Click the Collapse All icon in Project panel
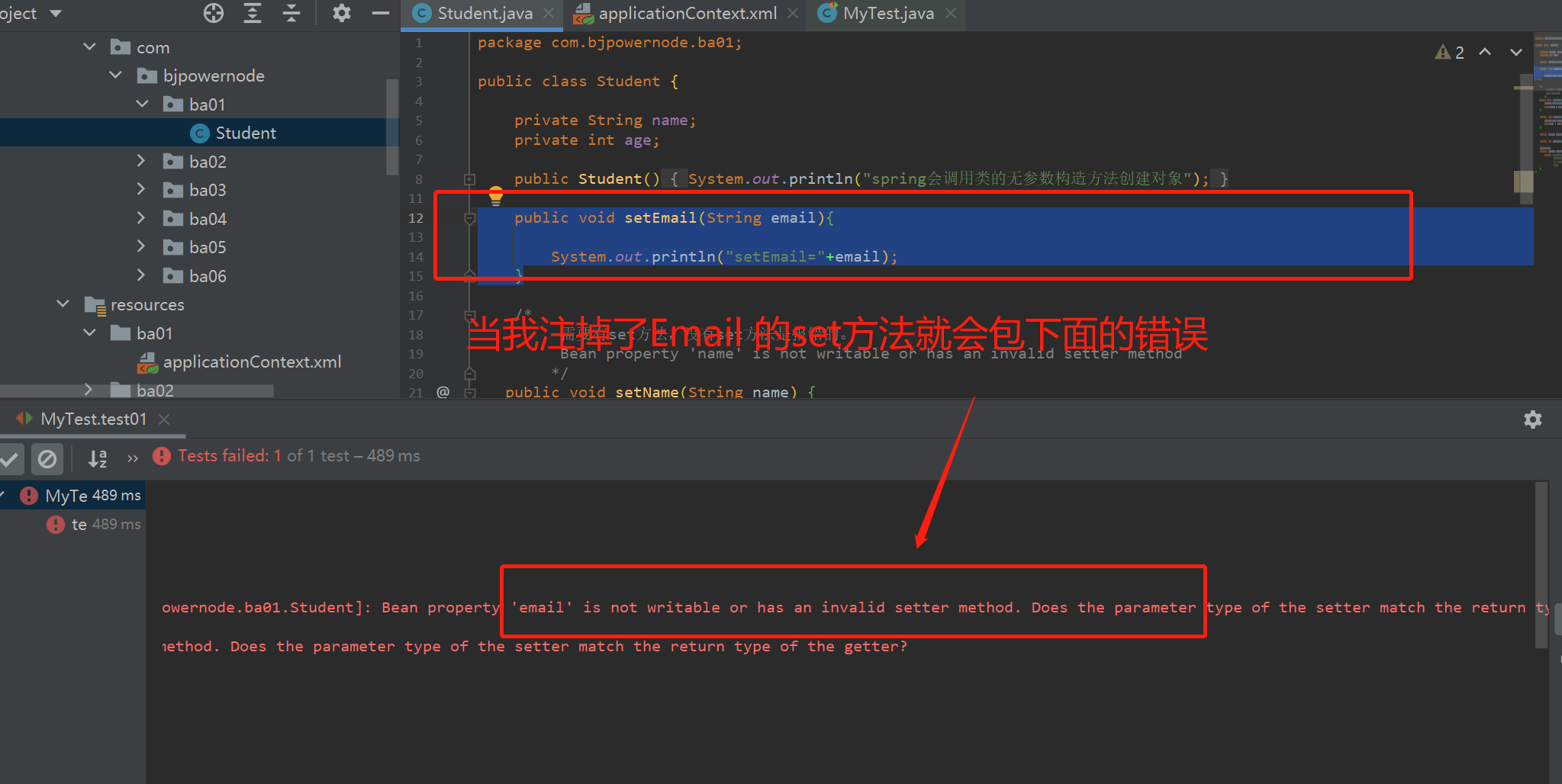This screenshot has height=784, width=1562. click(291, 13)
